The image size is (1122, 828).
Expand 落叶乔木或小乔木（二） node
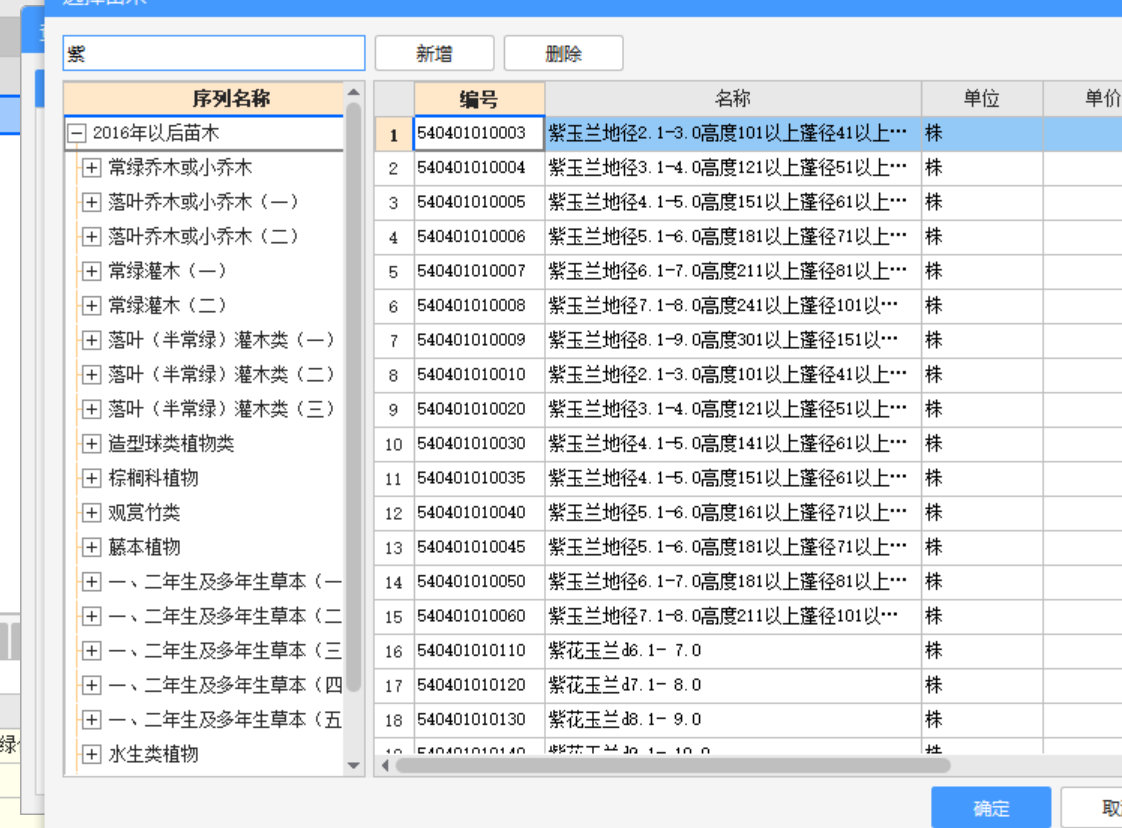click(x=91, y=236)
